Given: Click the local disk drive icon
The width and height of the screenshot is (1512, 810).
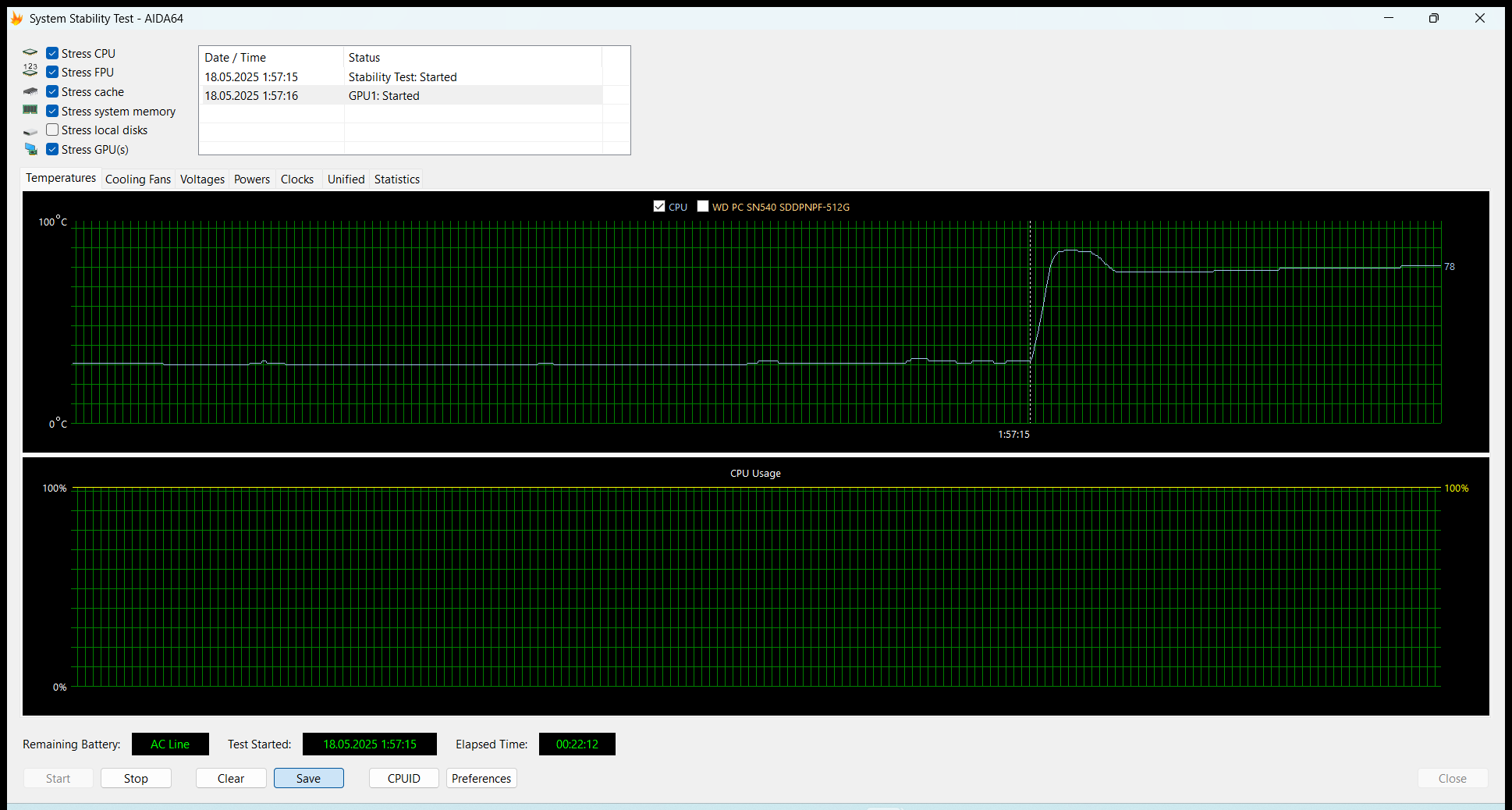Looking at the screenshot, I should click(30, 131).
